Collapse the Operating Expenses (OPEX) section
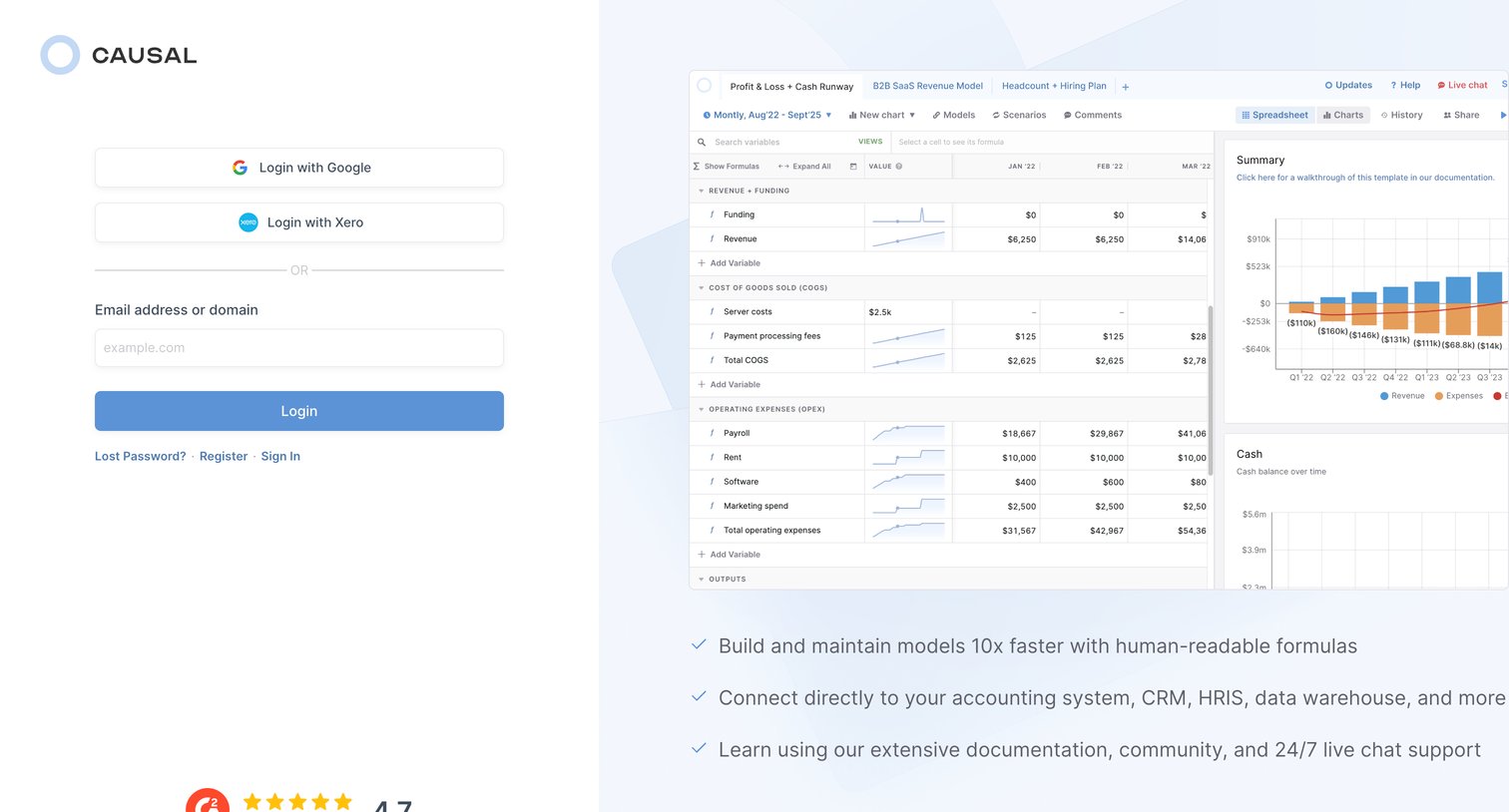 tap(701, 409)
